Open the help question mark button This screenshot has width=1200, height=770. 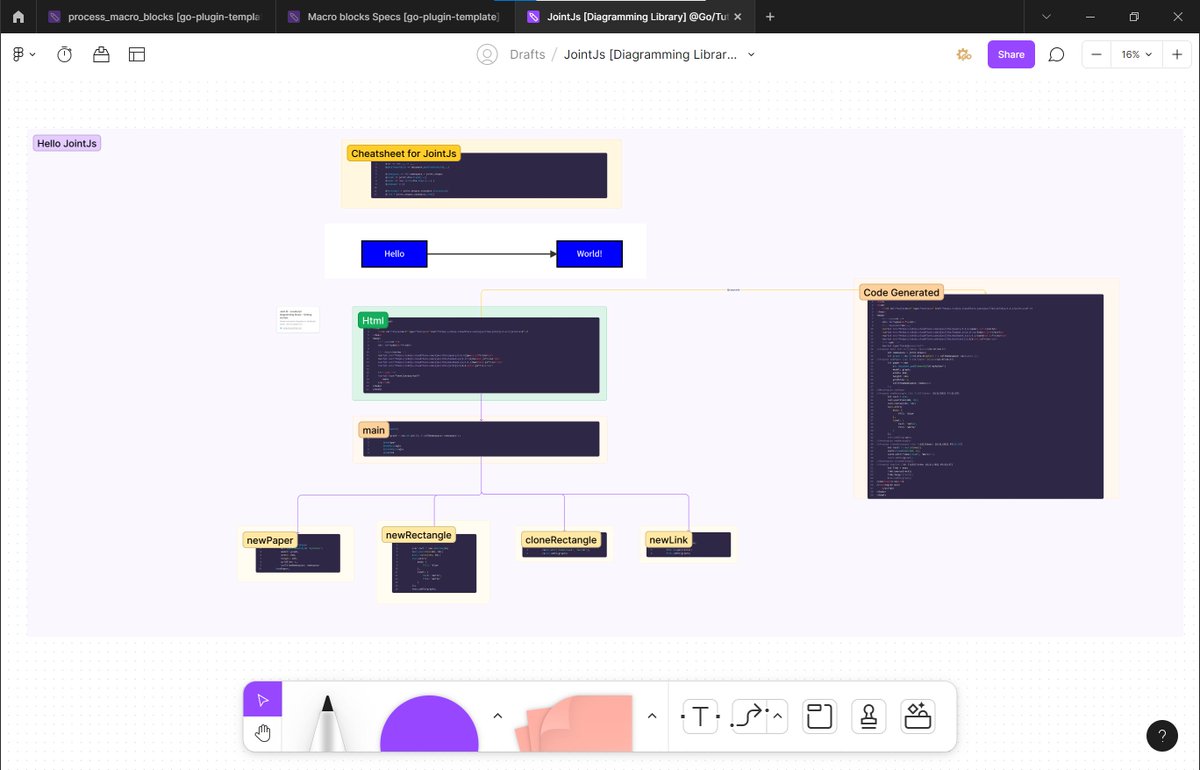coord(1162,735)
